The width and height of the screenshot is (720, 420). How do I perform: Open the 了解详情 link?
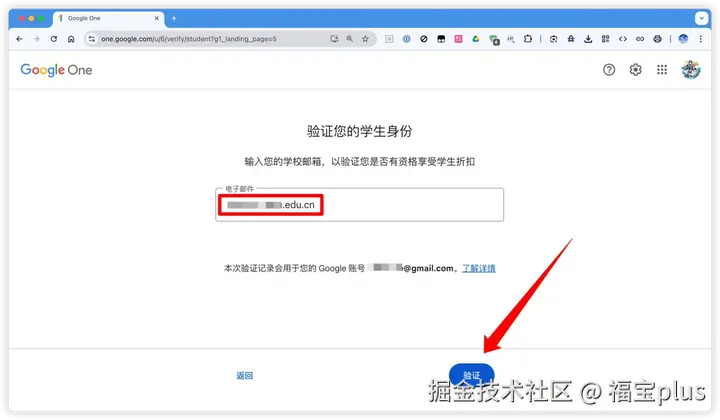[x=478, y=268]
